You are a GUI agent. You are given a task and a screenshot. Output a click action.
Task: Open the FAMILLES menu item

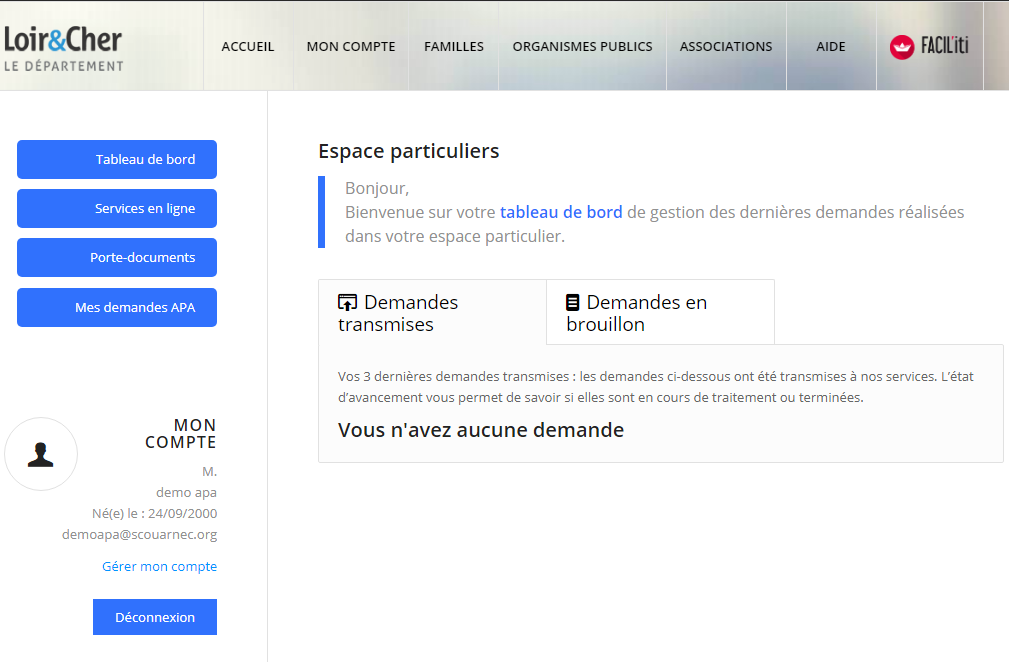click(x=453, y=46)
